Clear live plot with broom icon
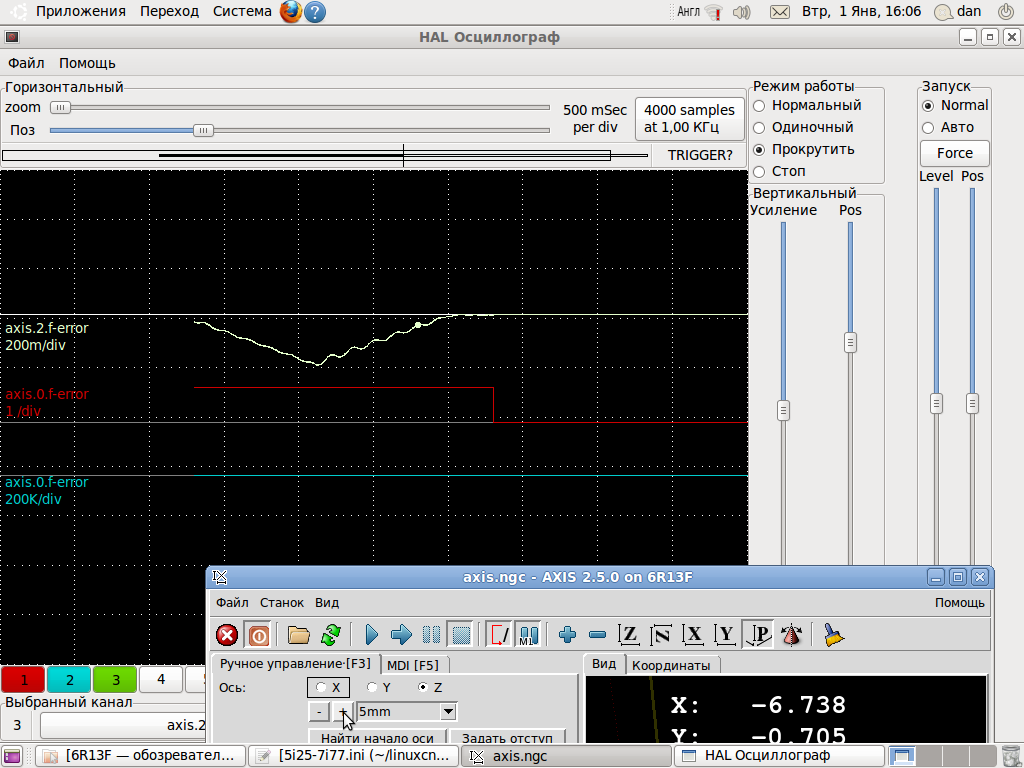 coord(834,635)
